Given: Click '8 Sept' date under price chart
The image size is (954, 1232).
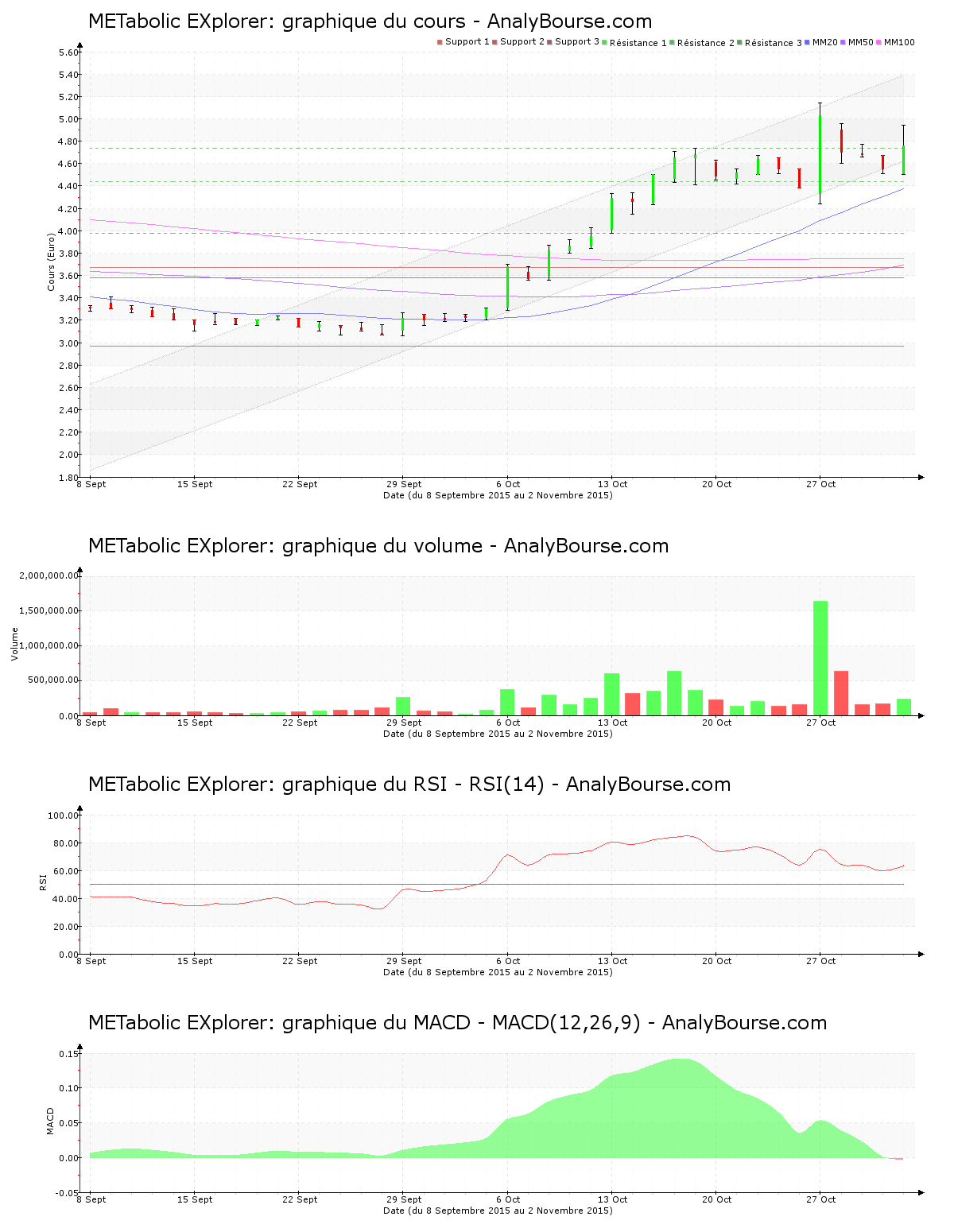Looking at the screenshot, I should pyautogui.click(x=91, y=484).
